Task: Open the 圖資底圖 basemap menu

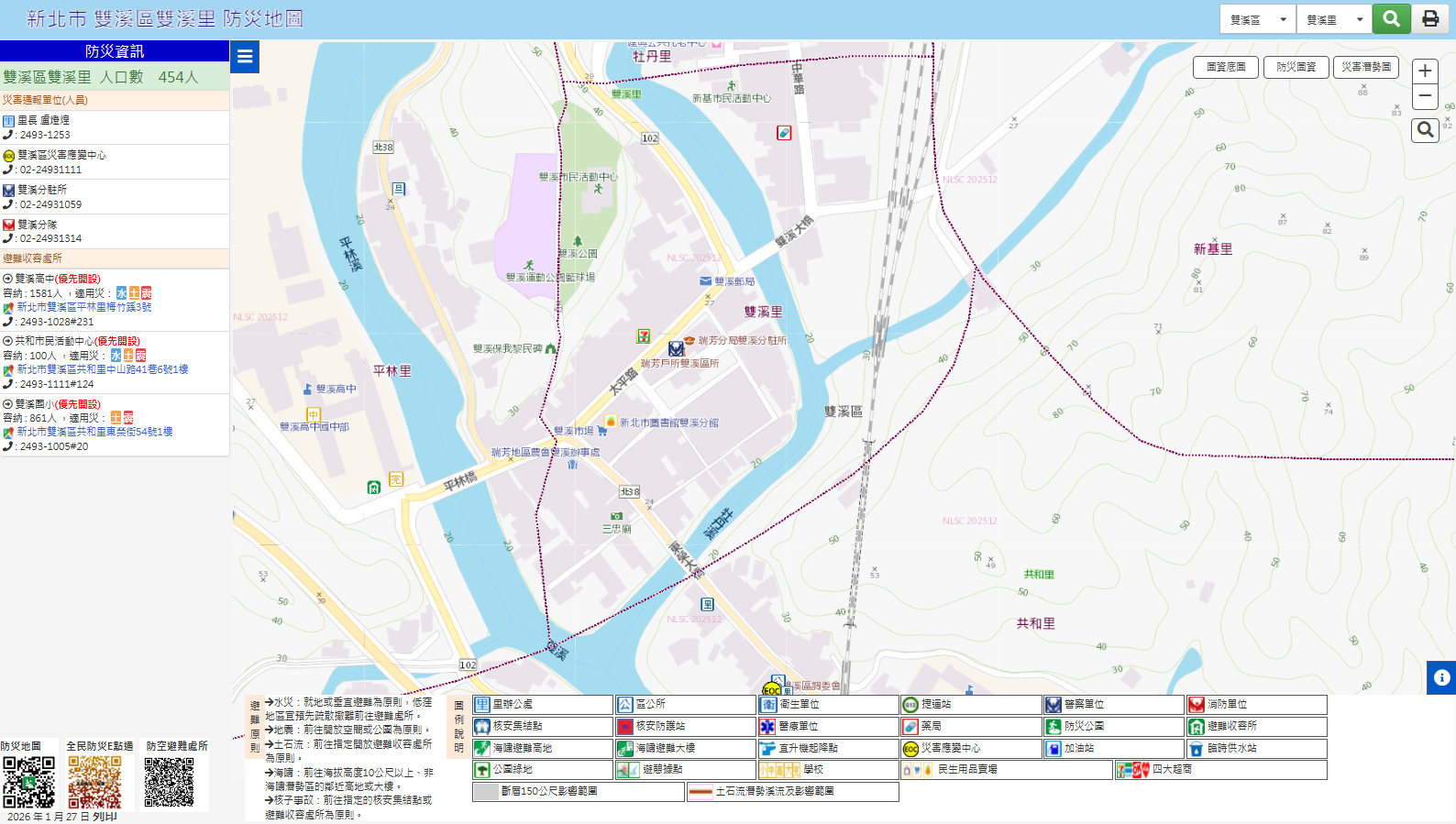Action: 1226,67
